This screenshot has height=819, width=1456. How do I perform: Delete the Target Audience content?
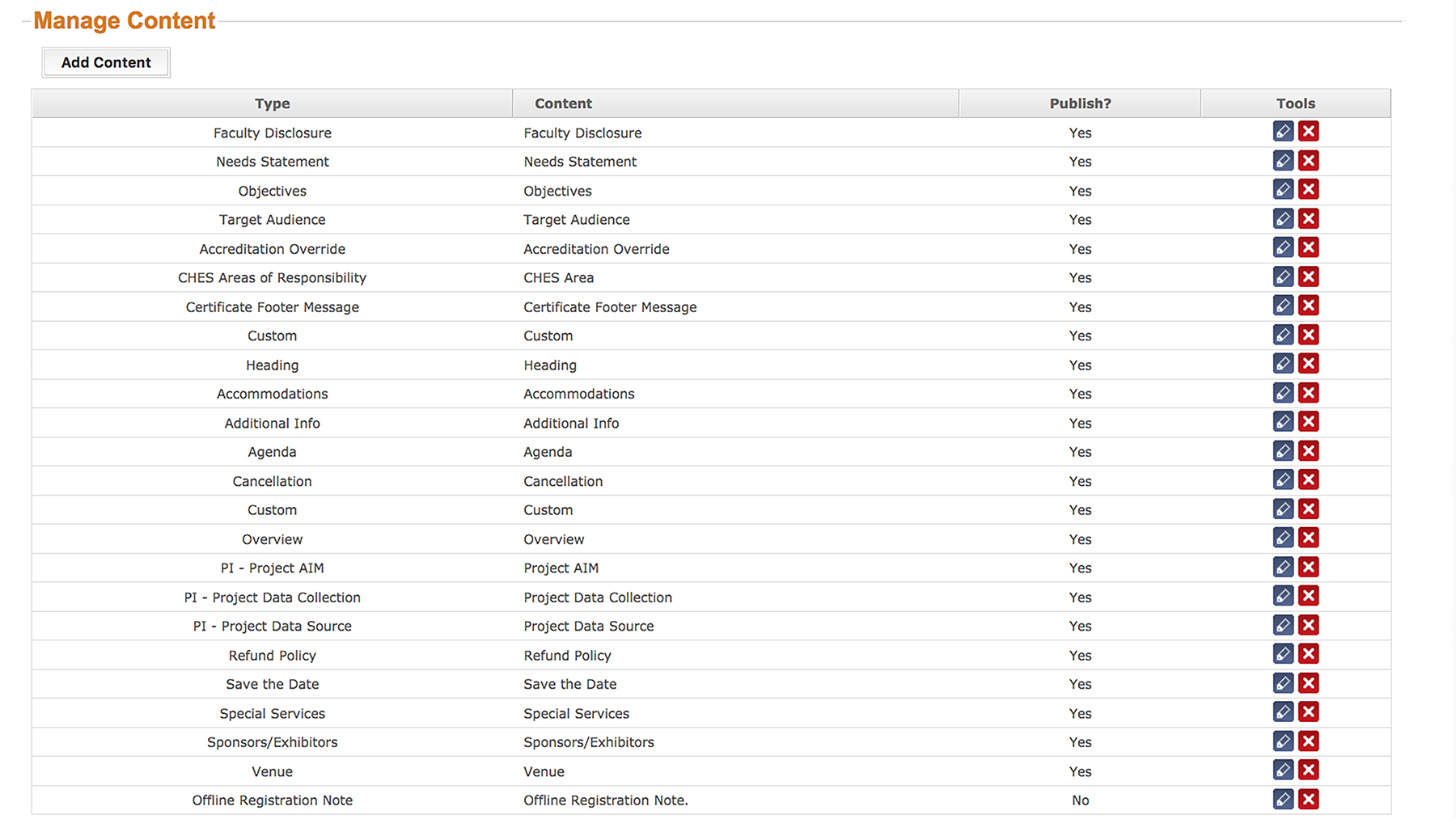[1308, 219]
